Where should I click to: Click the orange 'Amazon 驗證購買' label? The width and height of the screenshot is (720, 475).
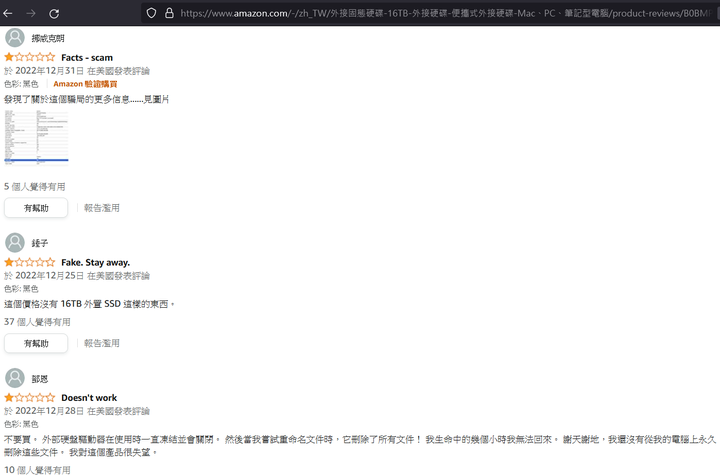coord(85,84)
